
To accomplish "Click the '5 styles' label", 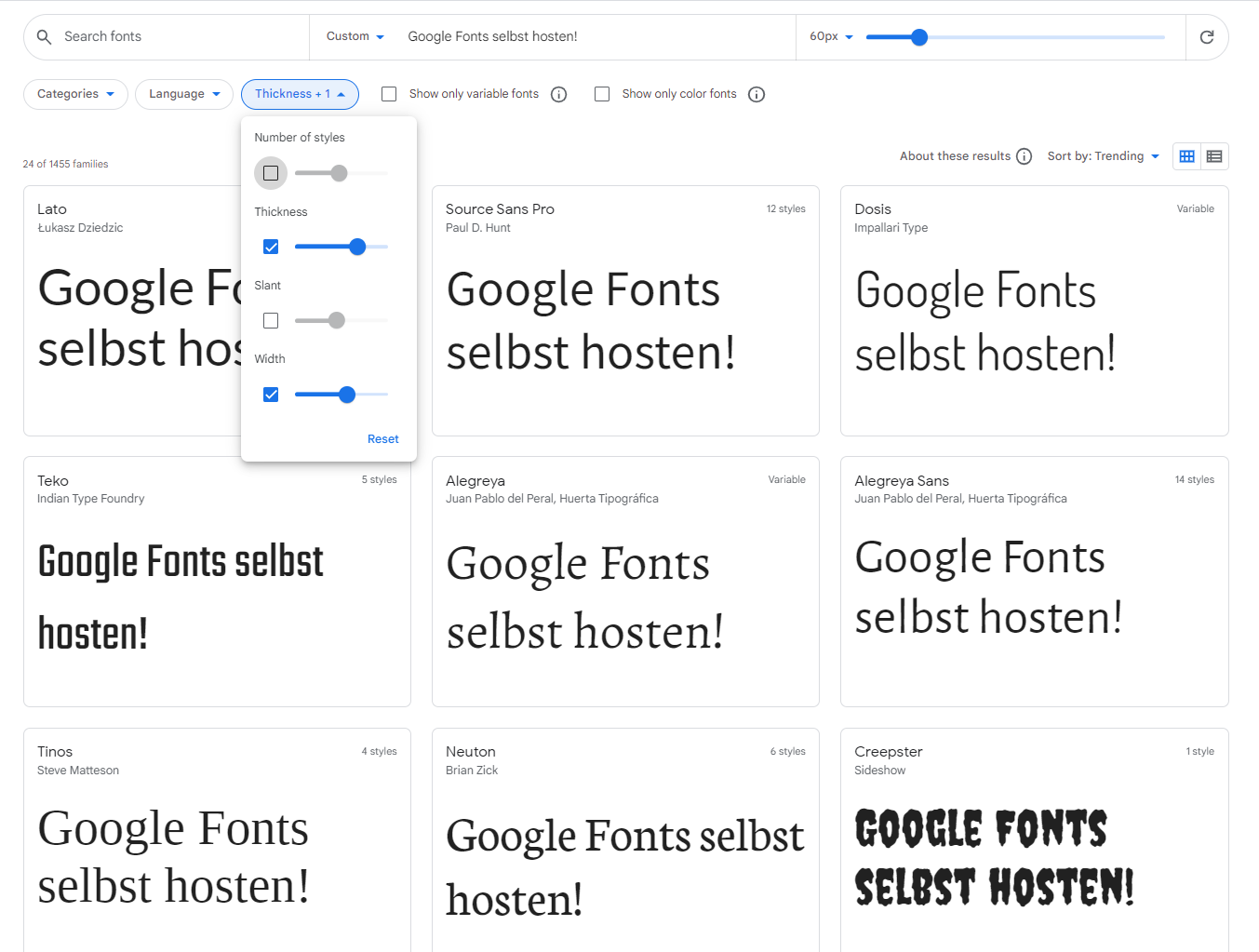I will tap(380, 479).
